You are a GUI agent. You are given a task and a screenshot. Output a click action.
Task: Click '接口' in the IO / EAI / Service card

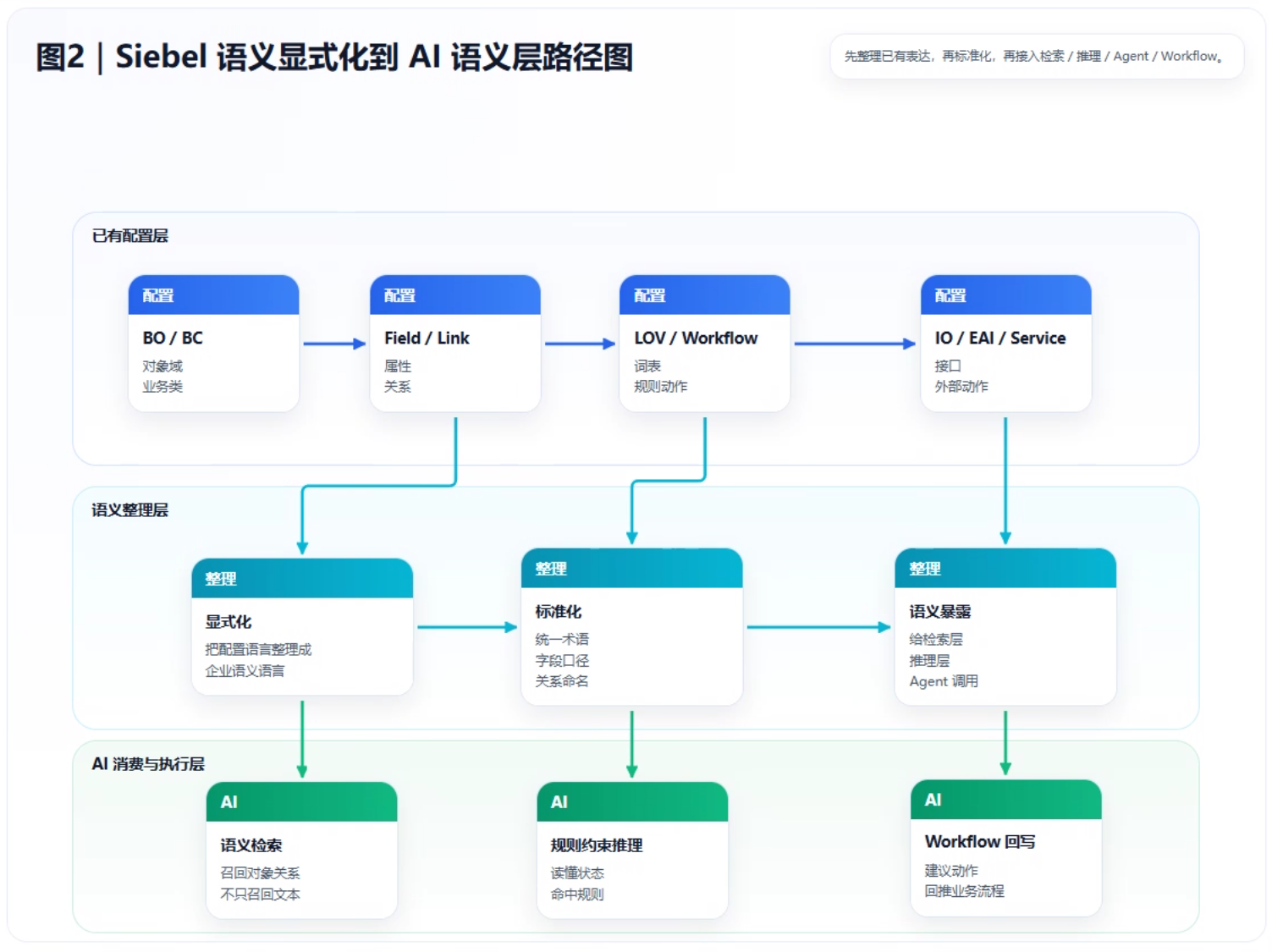click(948, 366)
